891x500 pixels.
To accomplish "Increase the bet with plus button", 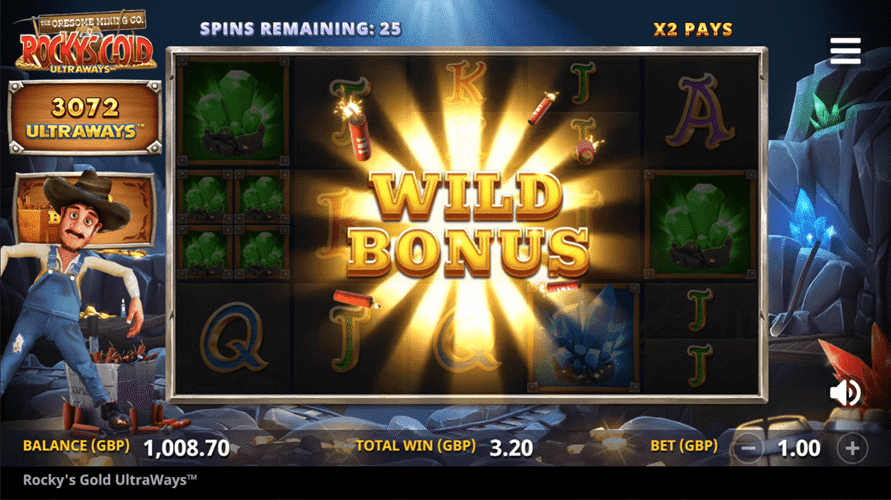I will point(852,449).
